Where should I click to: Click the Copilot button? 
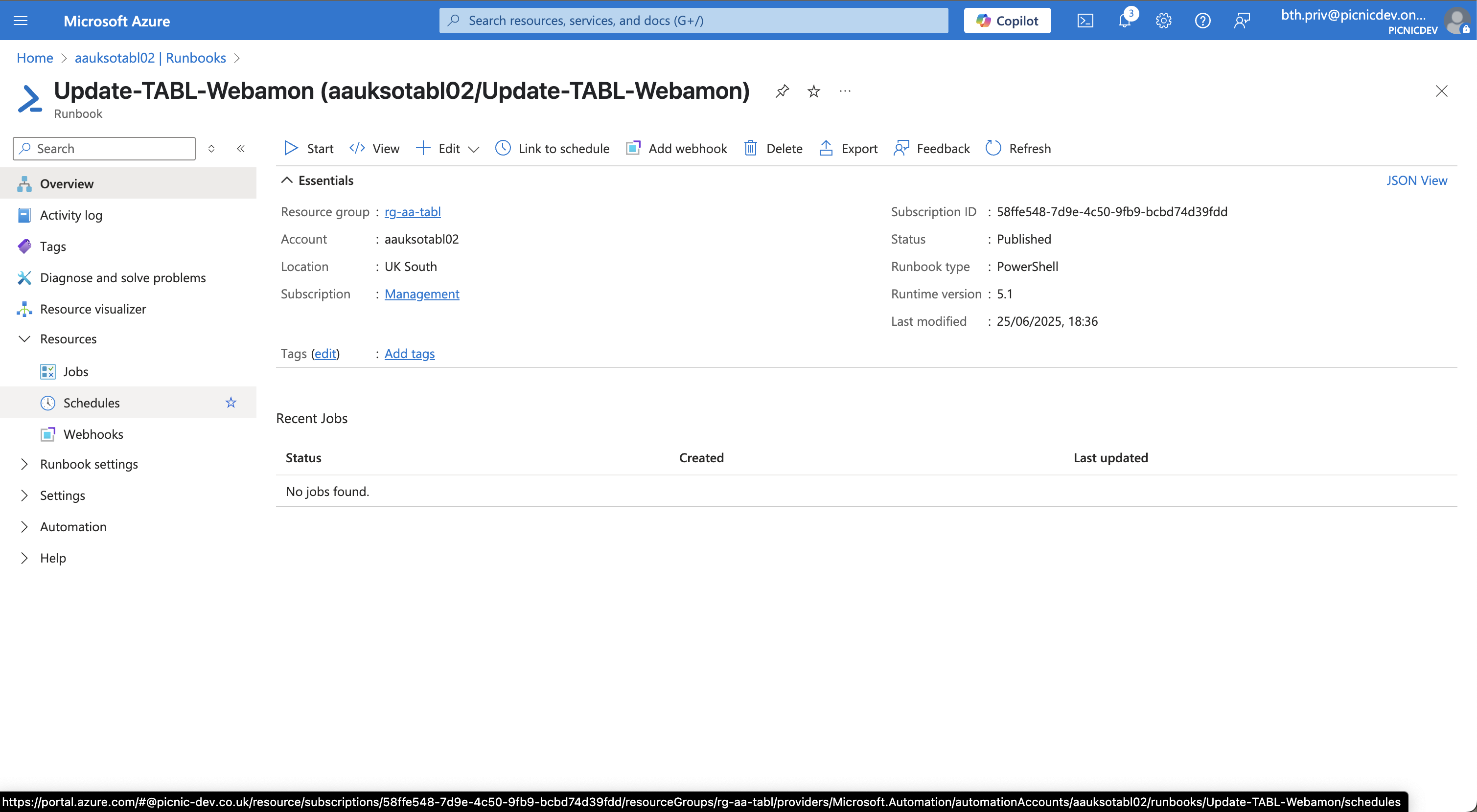coord(1007,21)
